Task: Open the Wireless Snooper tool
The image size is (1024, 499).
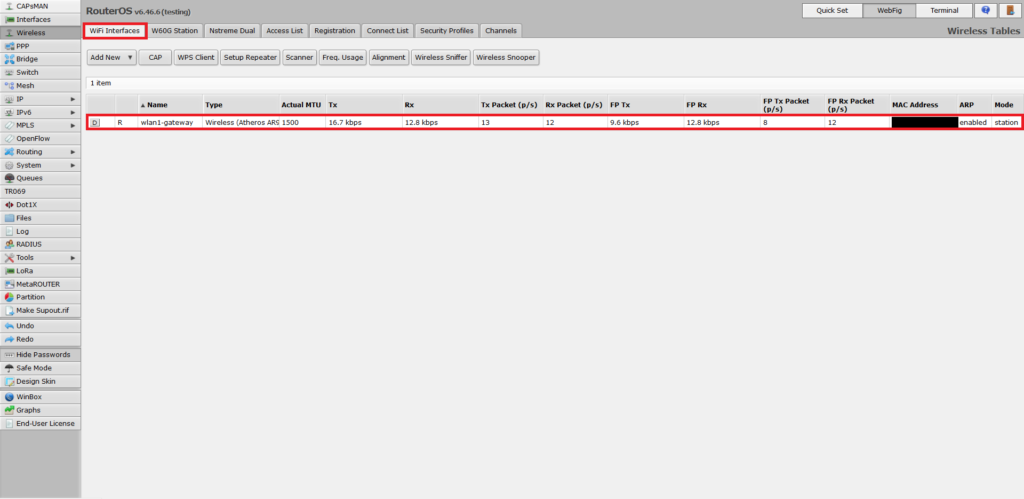Action: click(506, 57)
